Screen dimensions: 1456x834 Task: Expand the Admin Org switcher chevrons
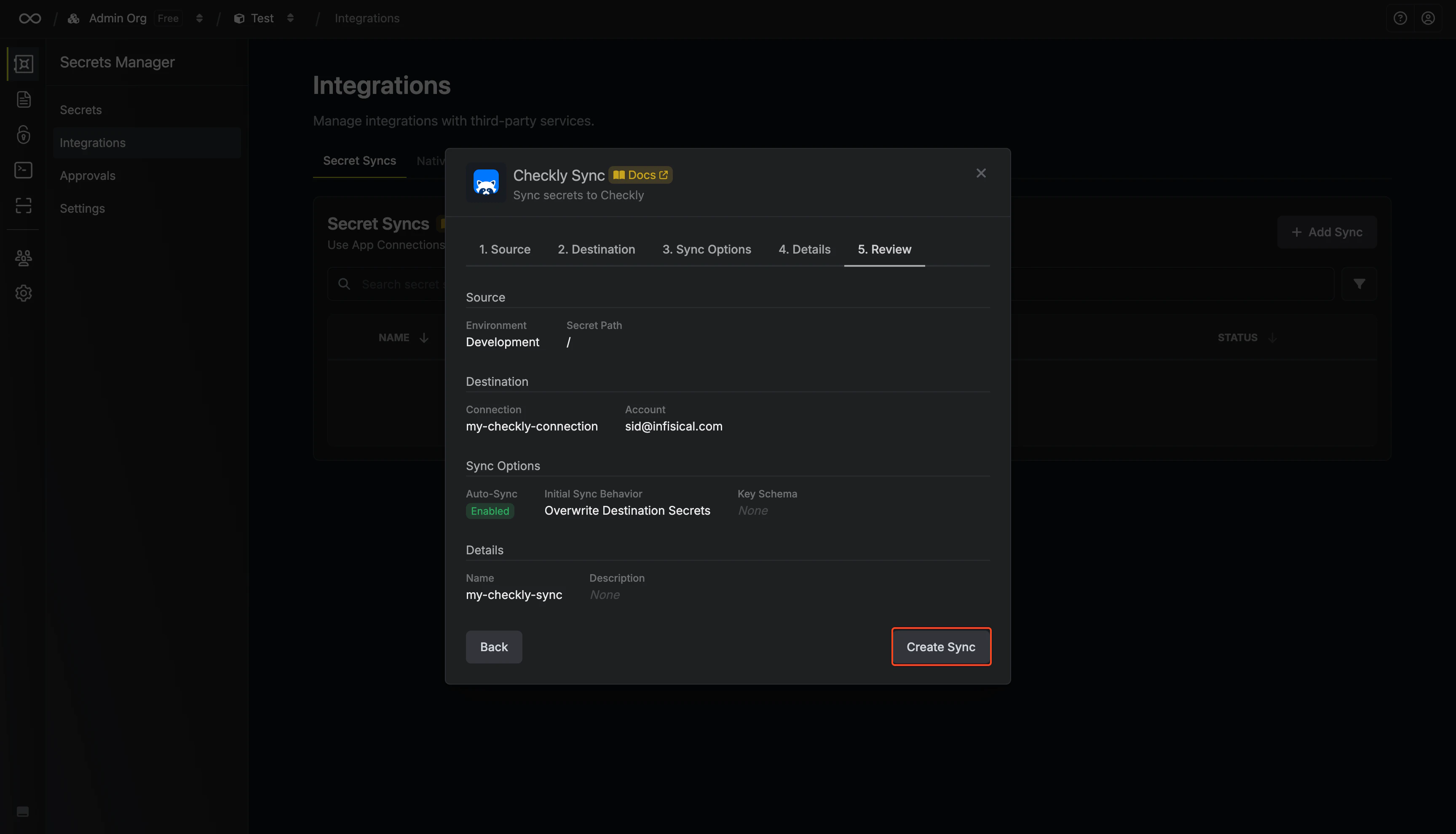[x=199, y=19]
